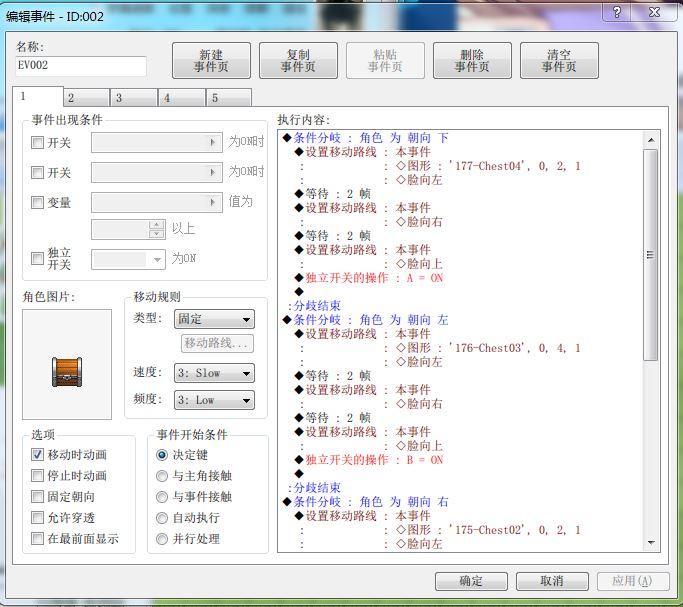Confirm with the 确定 button
Image resolution: width=683 pixels, height=607 pixels.
tap(471, 581)
